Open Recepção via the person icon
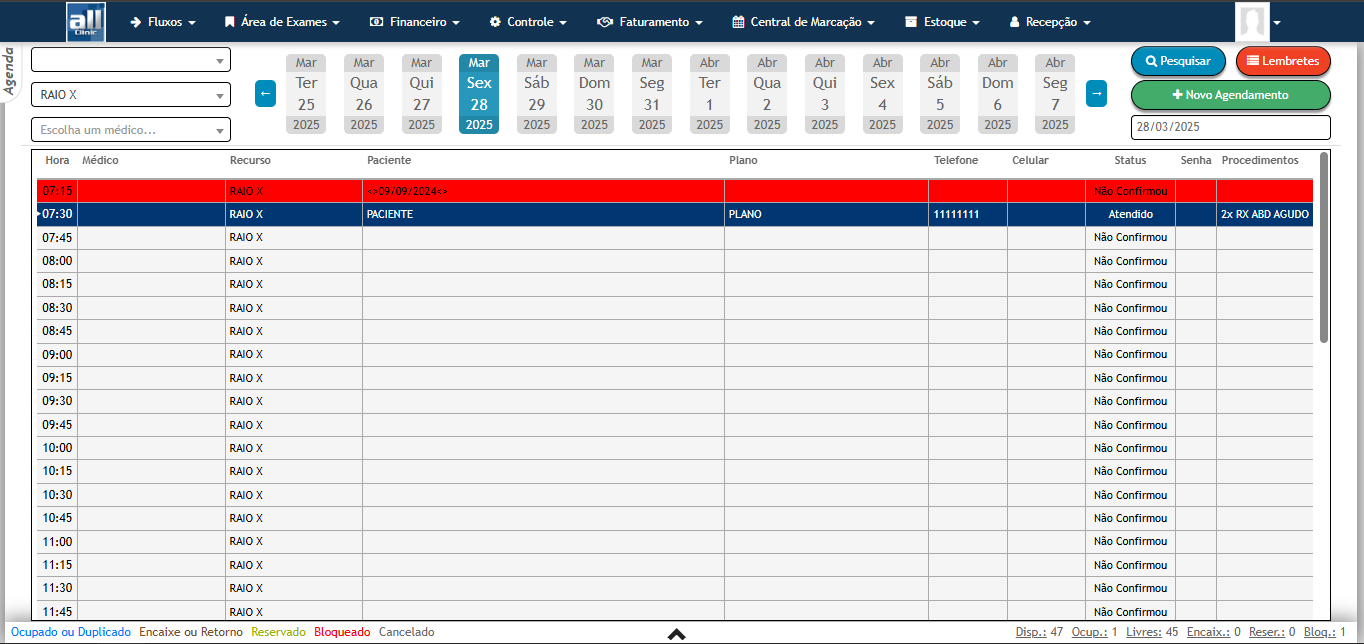The height and width of the screenshot is (644, 1364). click(1013, 20)
